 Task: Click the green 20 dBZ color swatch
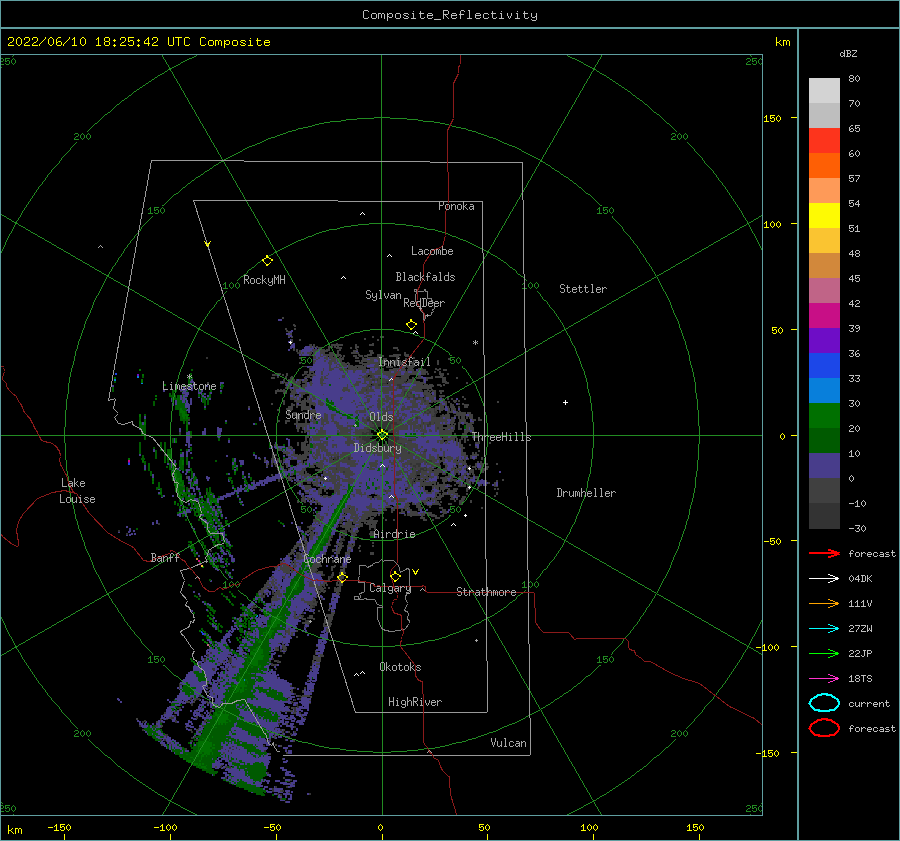pos(824,416)
